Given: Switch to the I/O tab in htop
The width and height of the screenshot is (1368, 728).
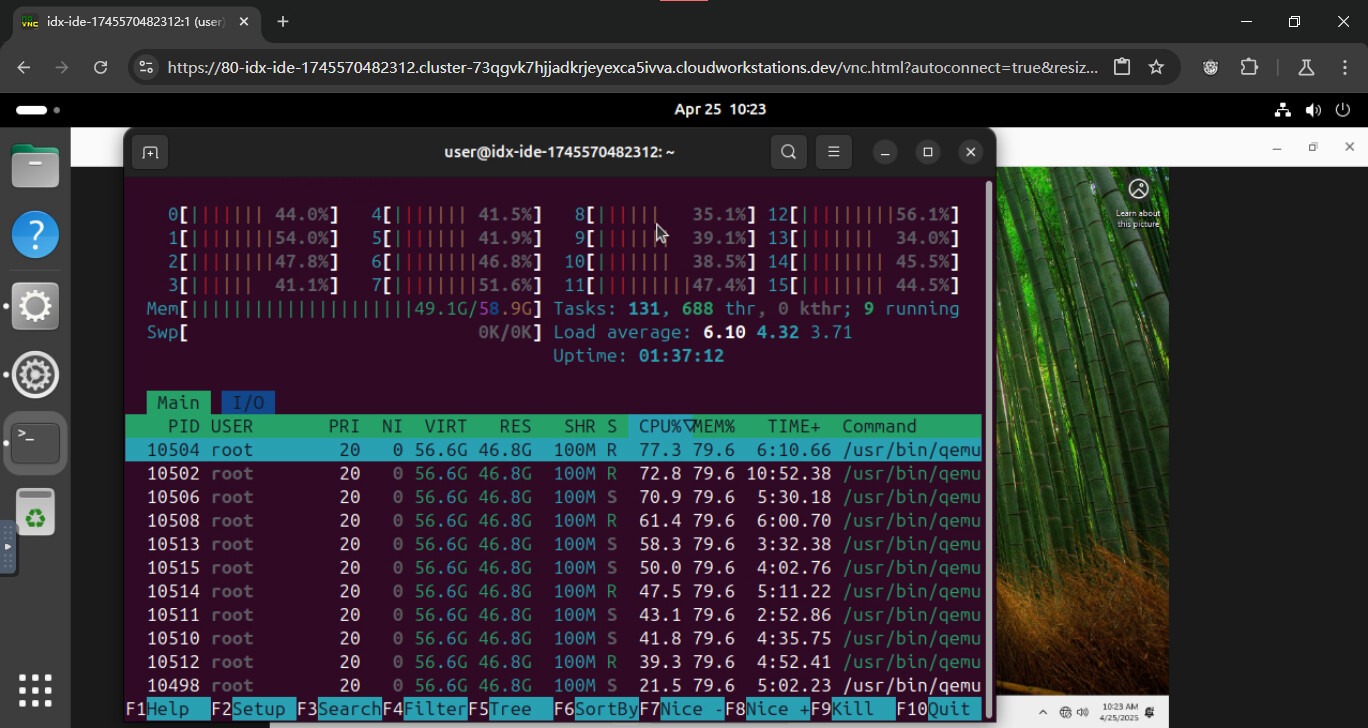Looking at the screenshot, I should (248, 403).
